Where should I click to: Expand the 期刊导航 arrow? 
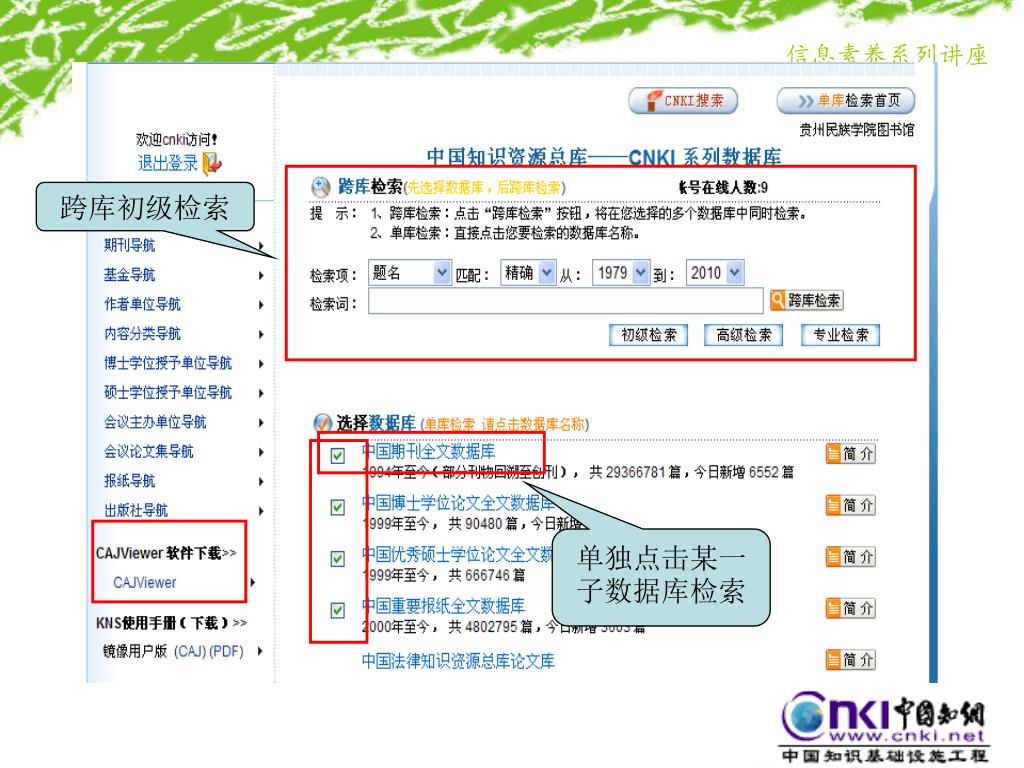[x=261, y=246]
